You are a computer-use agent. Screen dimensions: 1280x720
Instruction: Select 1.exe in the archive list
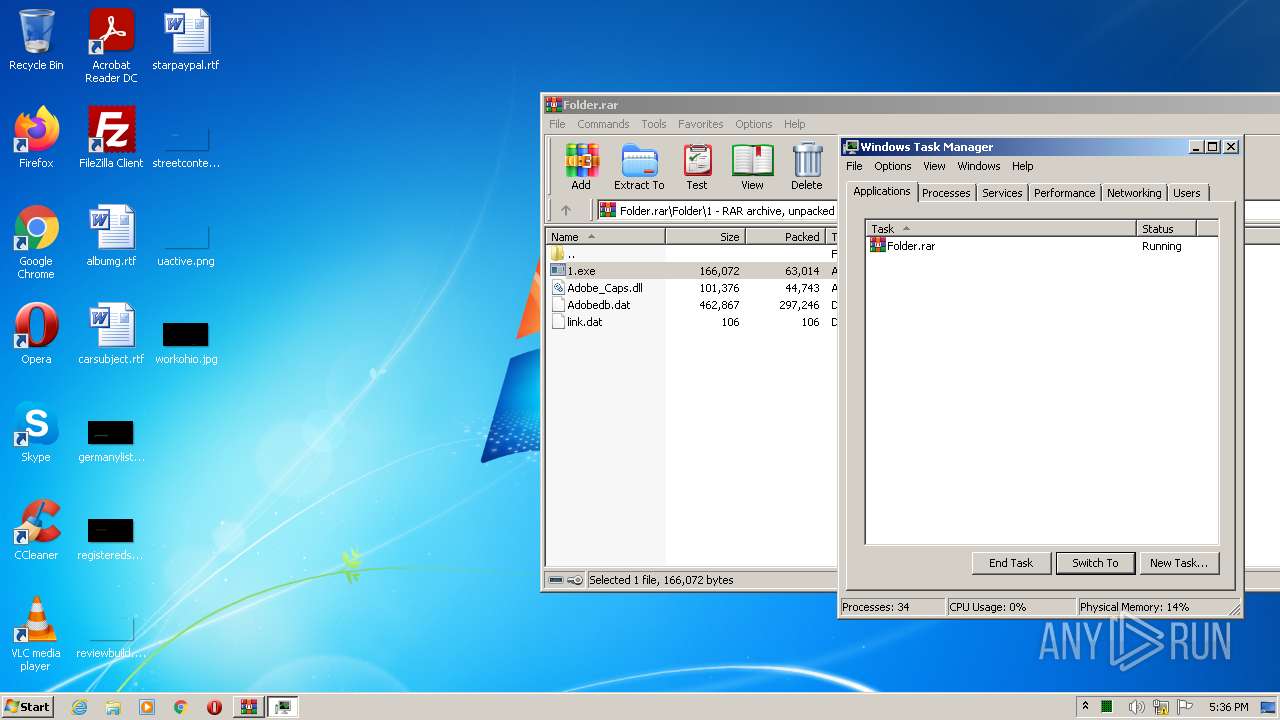tap(691, 271)
